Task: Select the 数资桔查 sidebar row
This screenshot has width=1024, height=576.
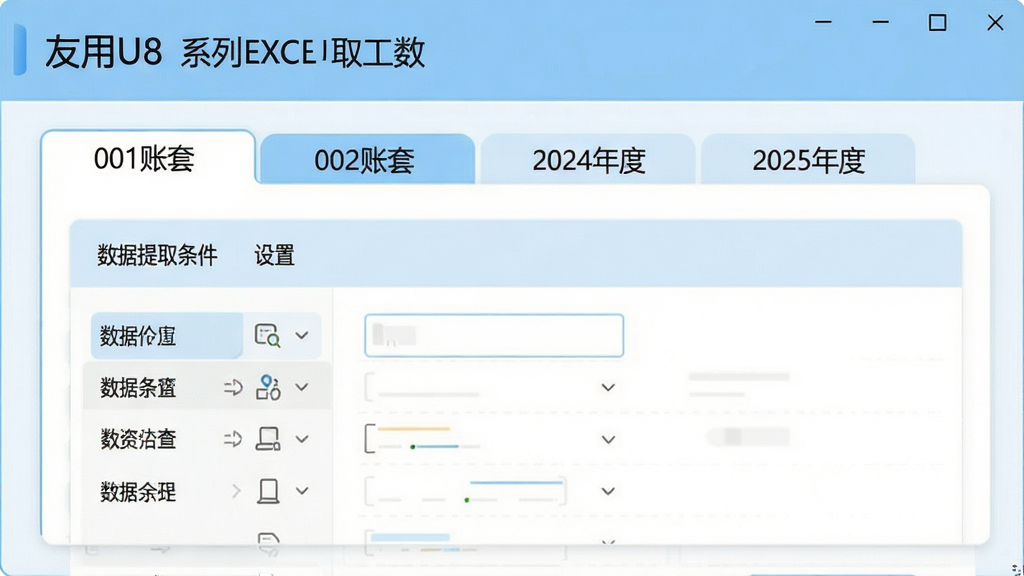Action: 206,439
